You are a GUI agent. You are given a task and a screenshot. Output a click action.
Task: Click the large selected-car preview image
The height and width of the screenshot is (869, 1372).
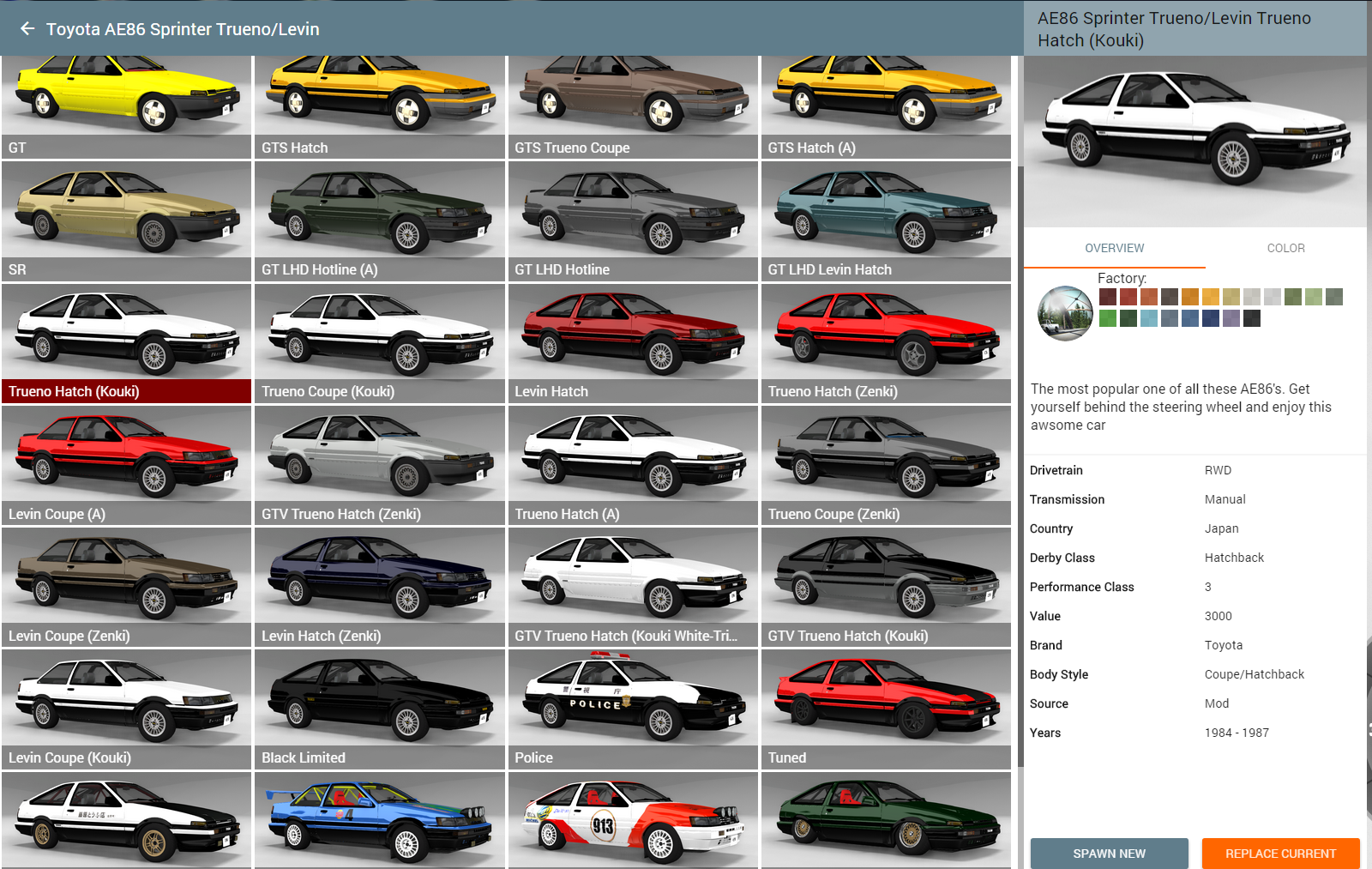click(1195, 142)
